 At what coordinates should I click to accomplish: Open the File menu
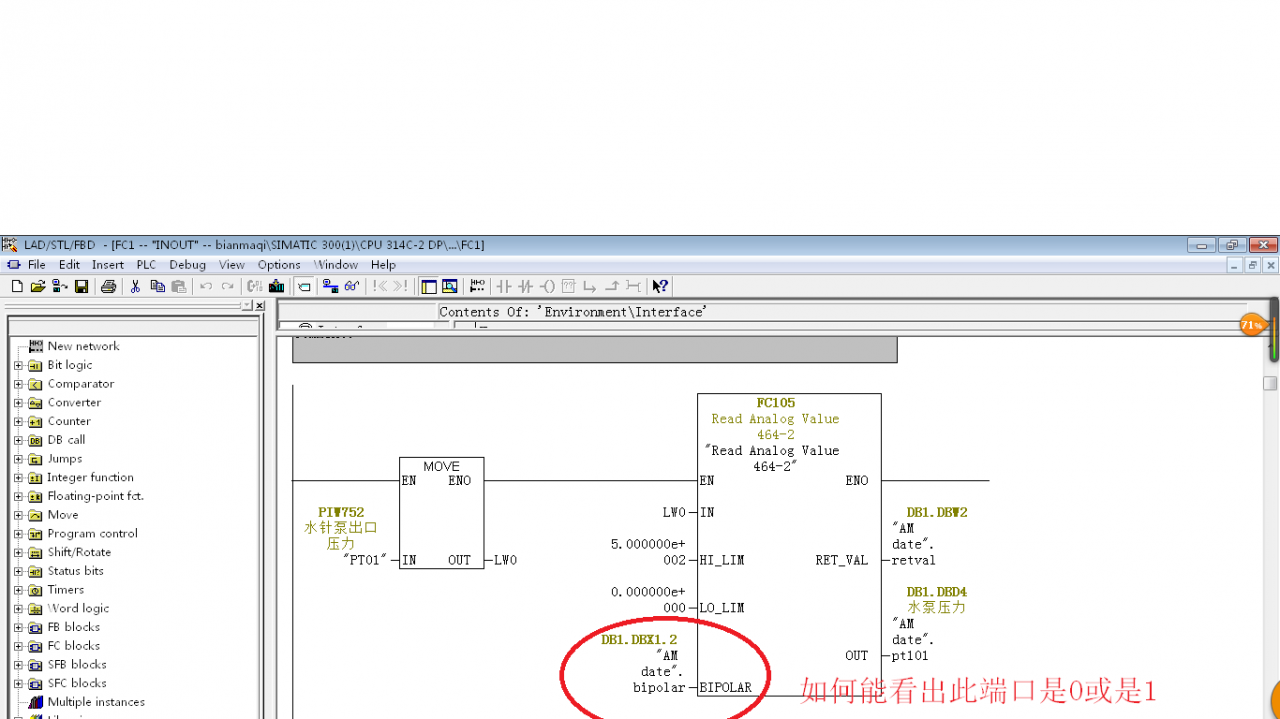point(37,265)
